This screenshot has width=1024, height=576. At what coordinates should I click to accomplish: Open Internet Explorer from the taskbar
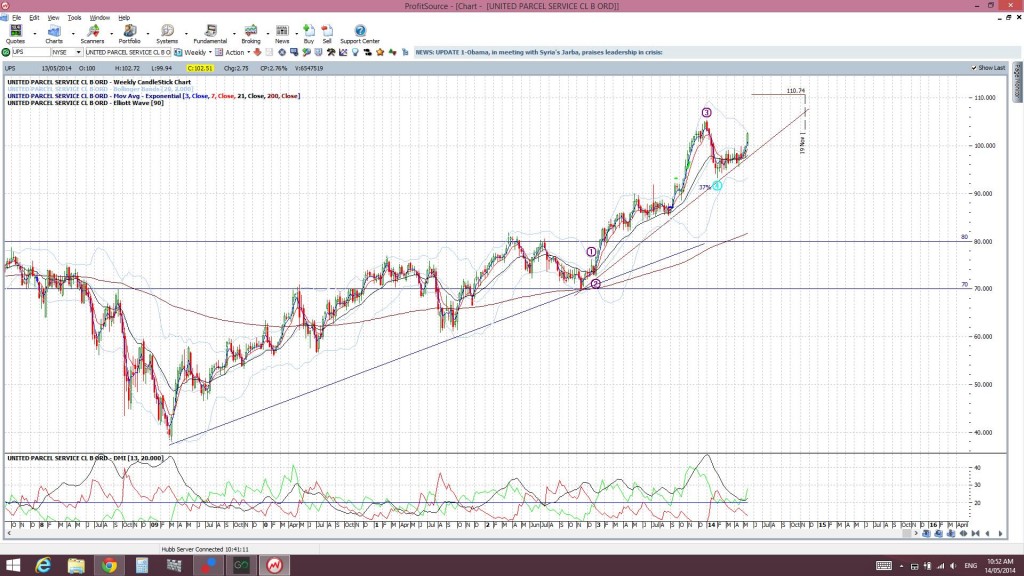pyautogui.click(x=43, y=565)
